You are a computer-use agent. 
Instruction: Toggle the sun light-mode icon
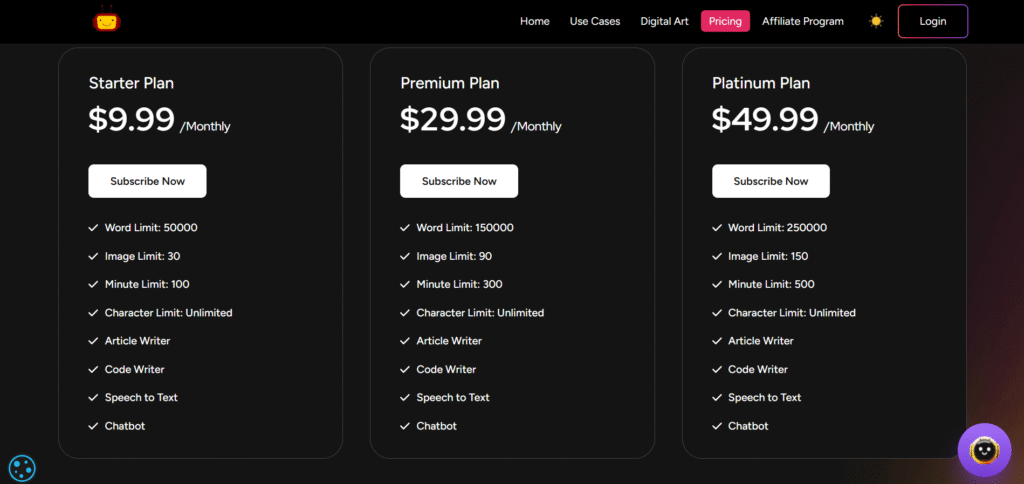pyautogui.click(x=876, y=22)
